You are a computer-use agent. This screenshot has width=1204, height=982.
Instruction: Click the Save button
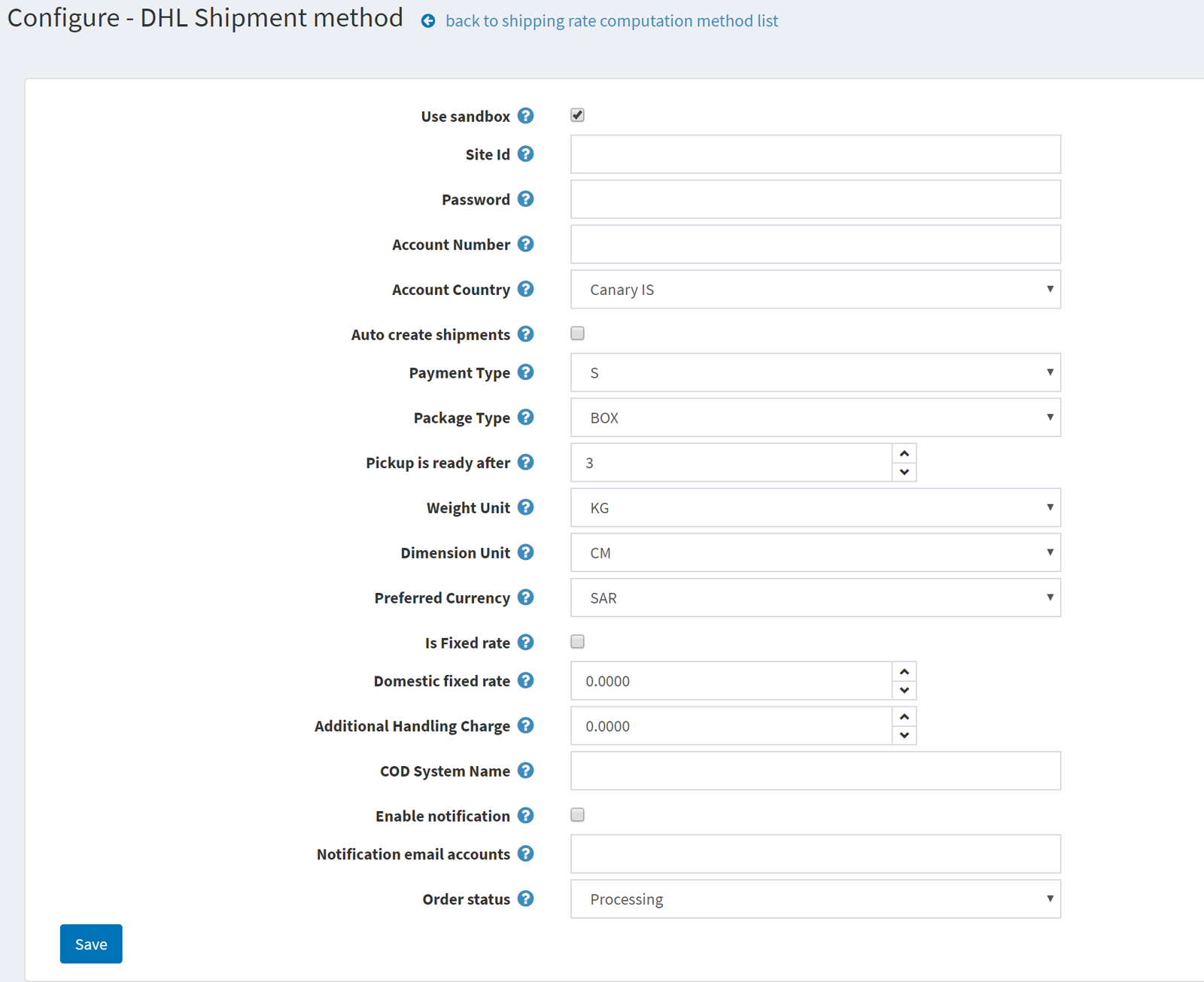[91, 944]
